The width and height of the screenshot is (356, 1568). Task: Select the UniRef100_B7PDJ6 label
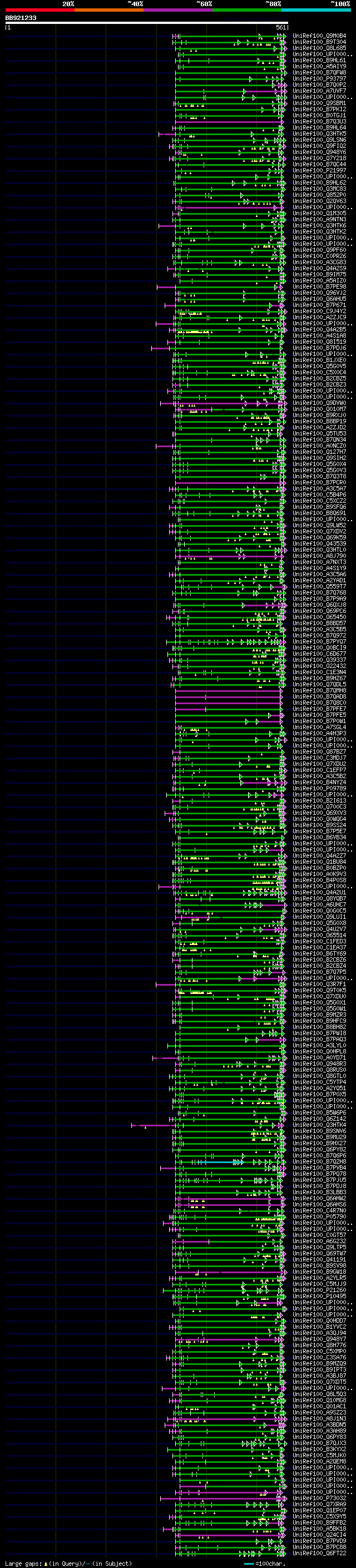[319, 348]
